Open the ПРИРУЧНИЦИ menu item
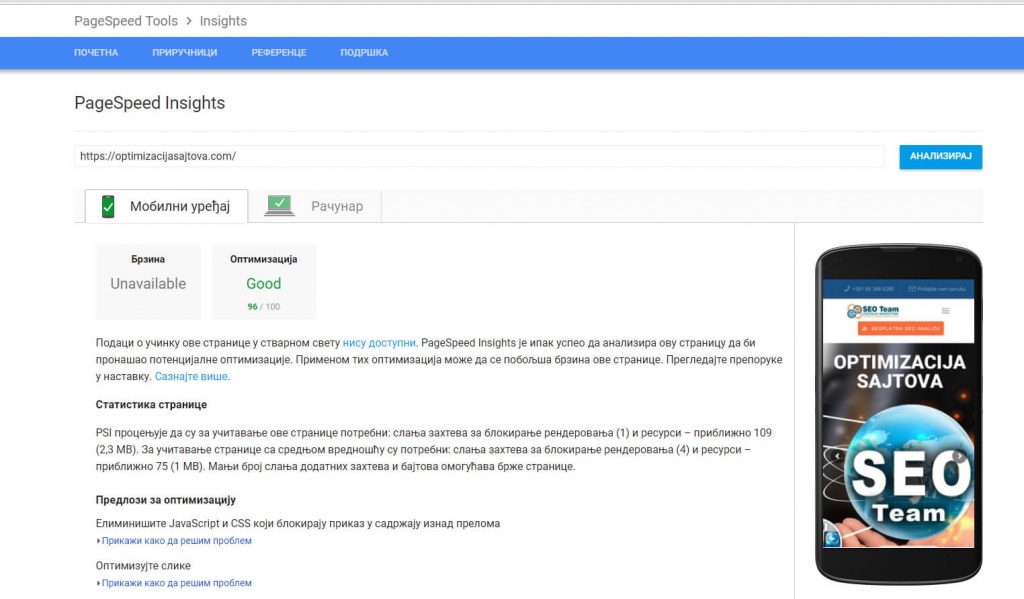Image resolution: width=1024 pixels, height=599 pixels. [x=184, y=53]
